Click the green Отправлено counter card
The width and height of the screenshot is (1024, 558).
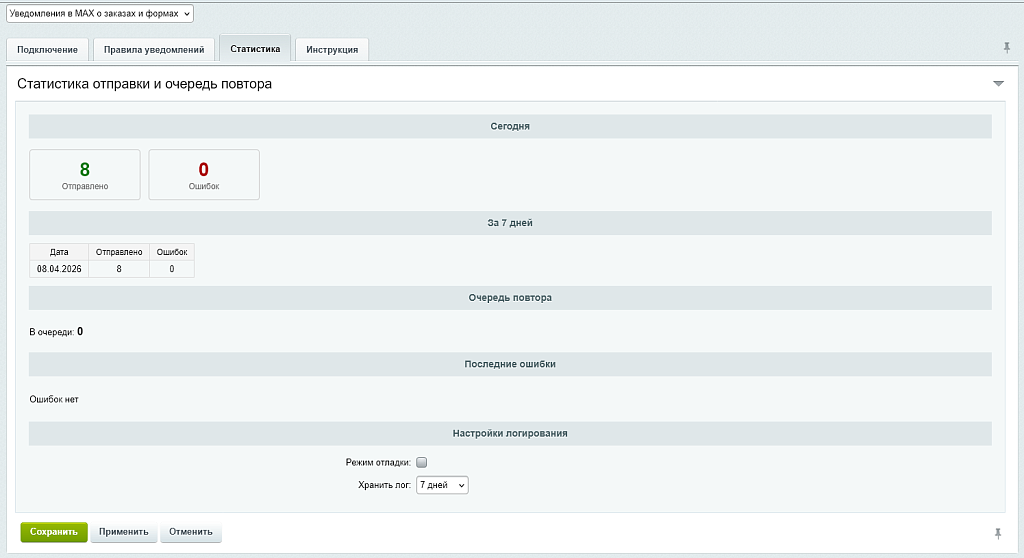85,175
